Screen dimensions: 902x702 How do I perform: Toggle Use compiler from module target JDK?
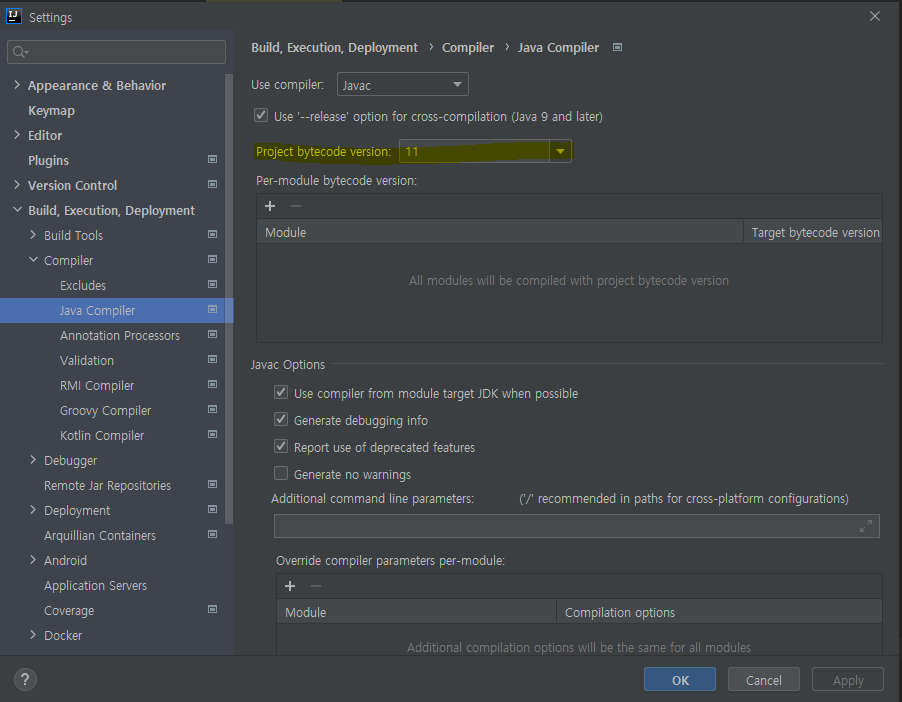tap(281, 392)
